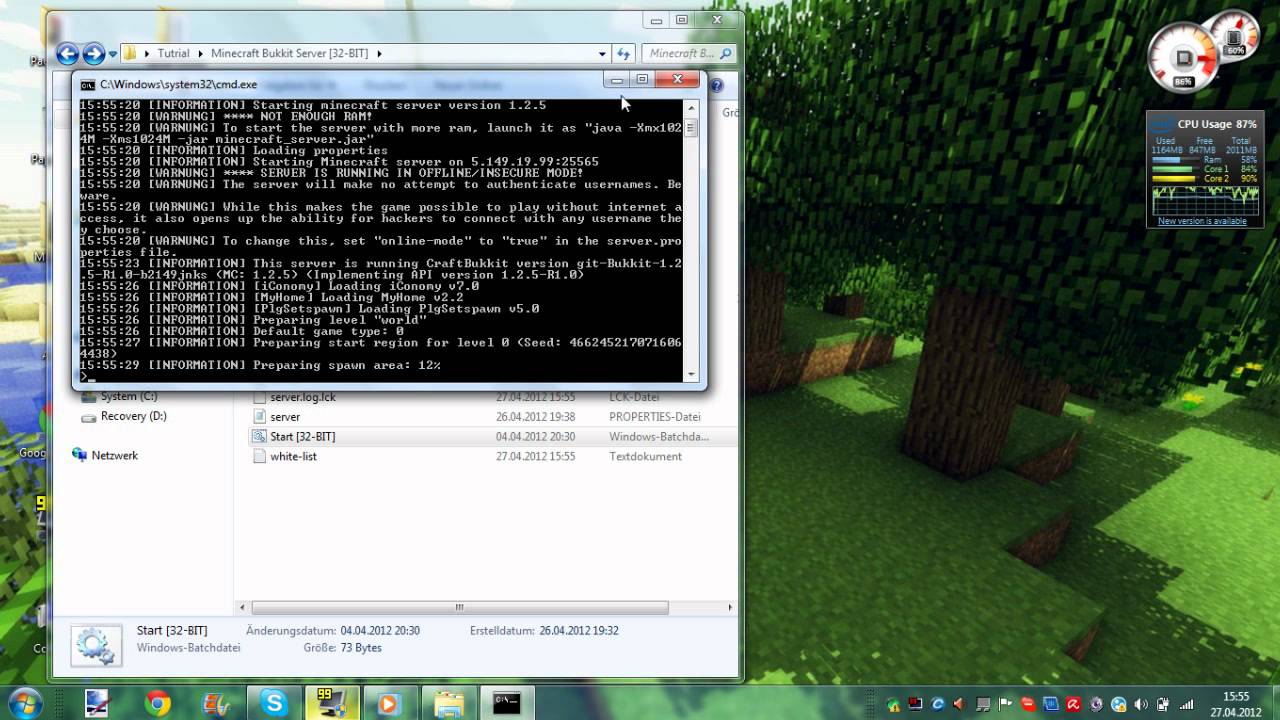The image size is (1280, 720).
Task: Click the cmd.exe title bar icon
Action: pyautogui.click(x=88, y=85)
